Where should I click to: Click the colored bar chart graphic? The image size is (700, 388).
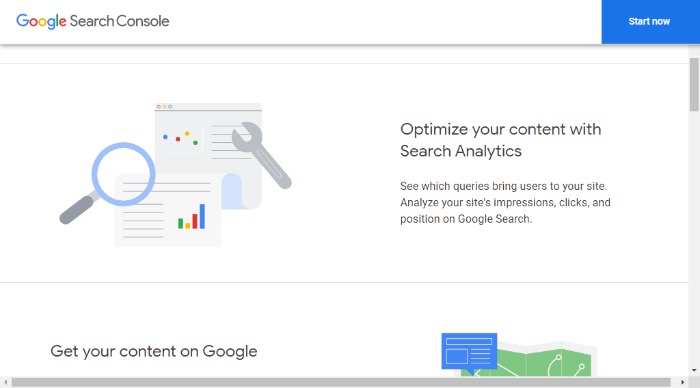tap(192, 217)
